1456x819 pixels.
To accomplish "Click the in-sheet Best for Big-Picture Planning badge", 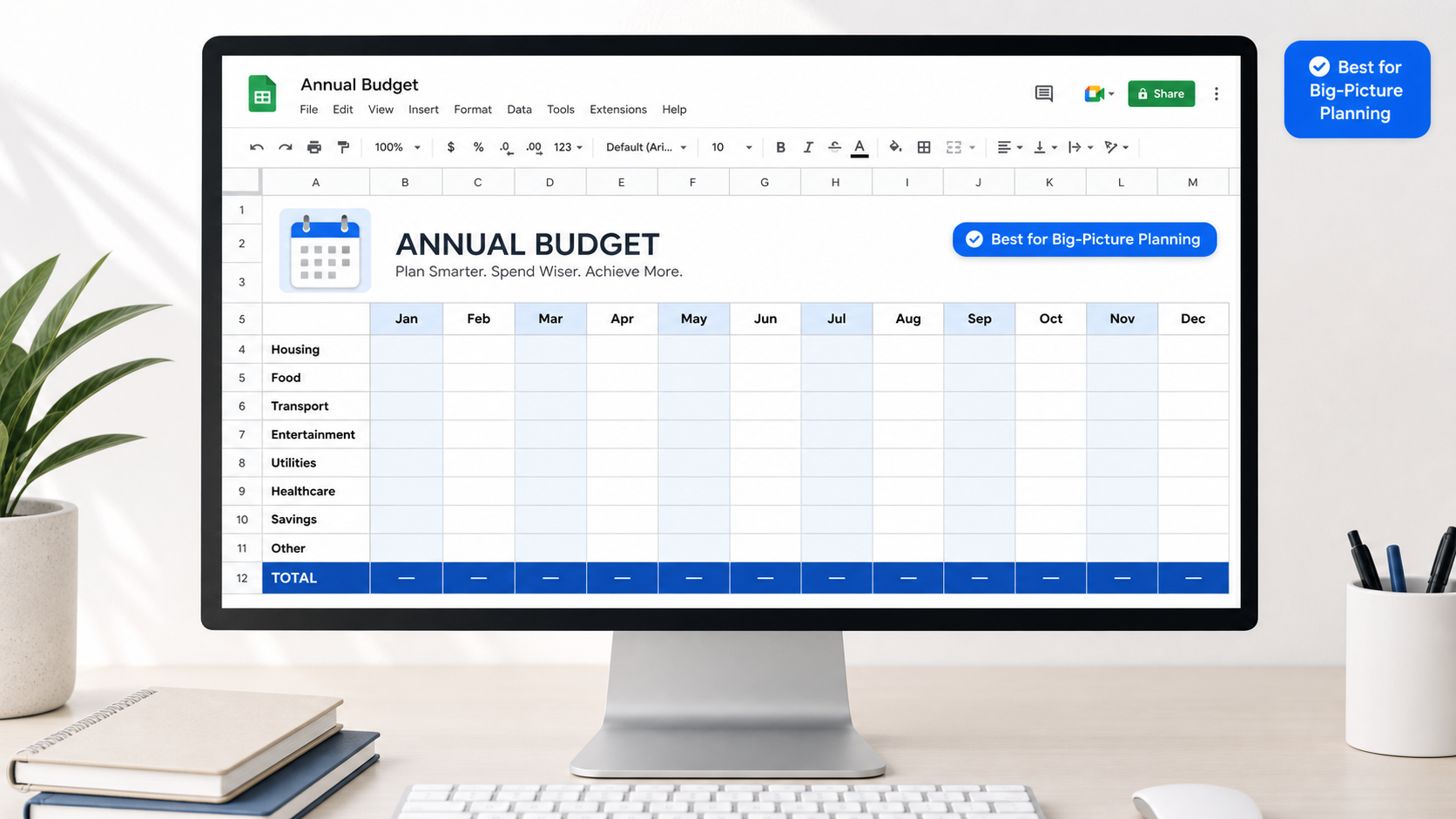I will coord(1084,239).
